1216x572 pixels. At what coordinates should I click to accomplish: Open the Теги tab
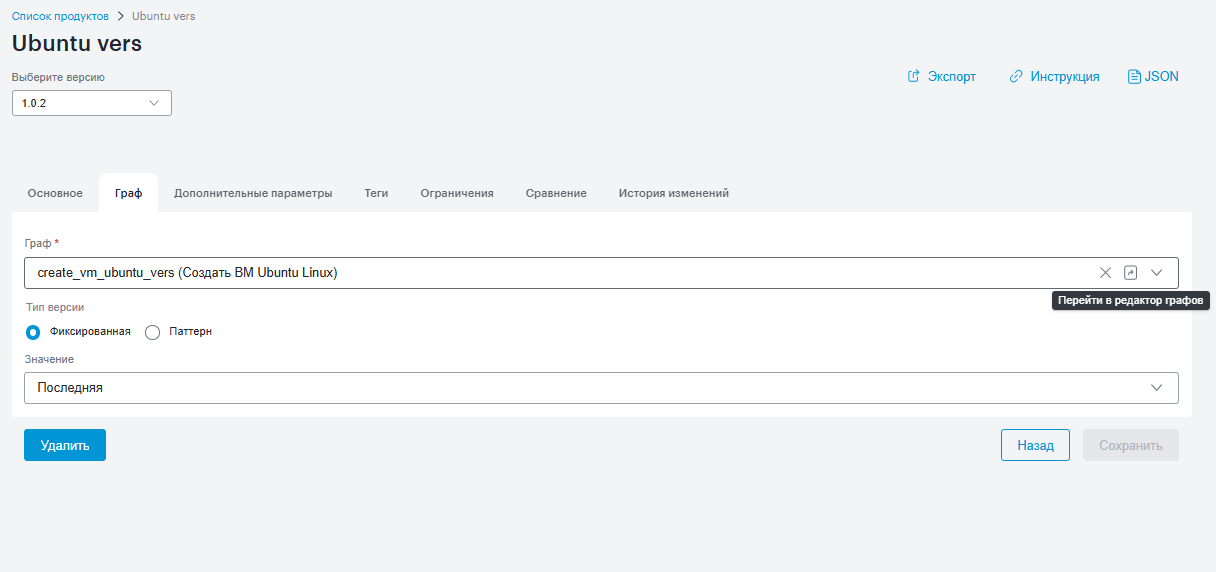pos(376,193)
